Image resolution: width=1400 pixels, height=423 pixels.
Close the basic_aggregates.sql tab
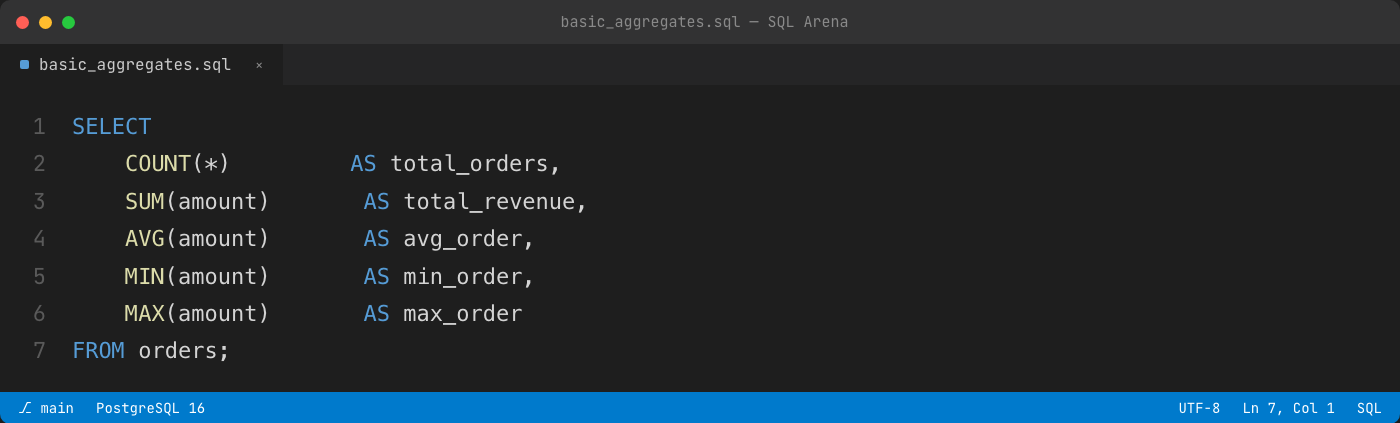point(259,65)
